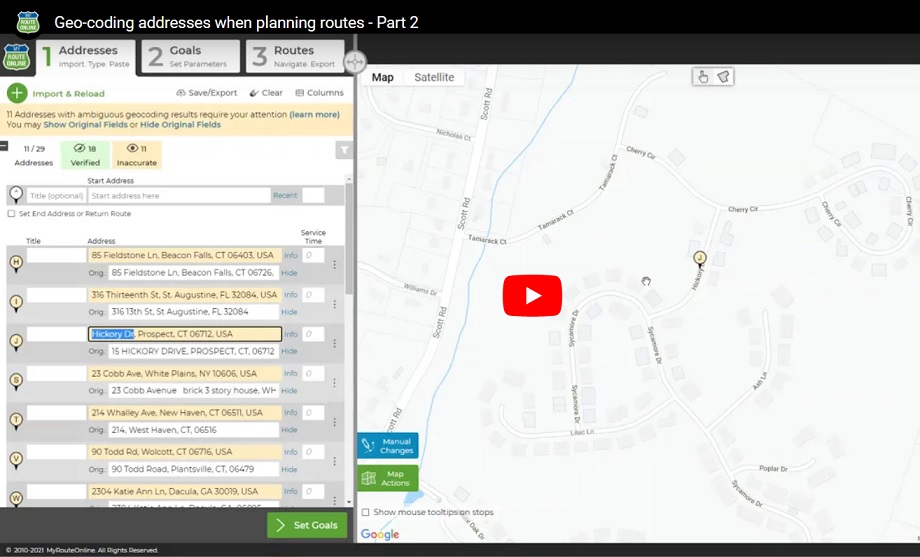Click the V stop marker icon

16,460
